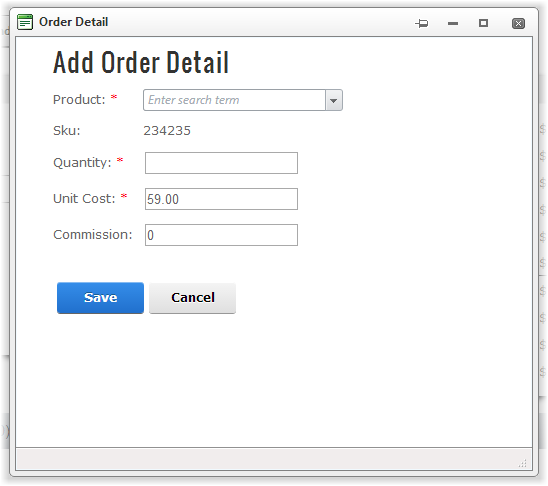Click the Commission field containing 0
This screenshot has width=548, height=486.
221,235
